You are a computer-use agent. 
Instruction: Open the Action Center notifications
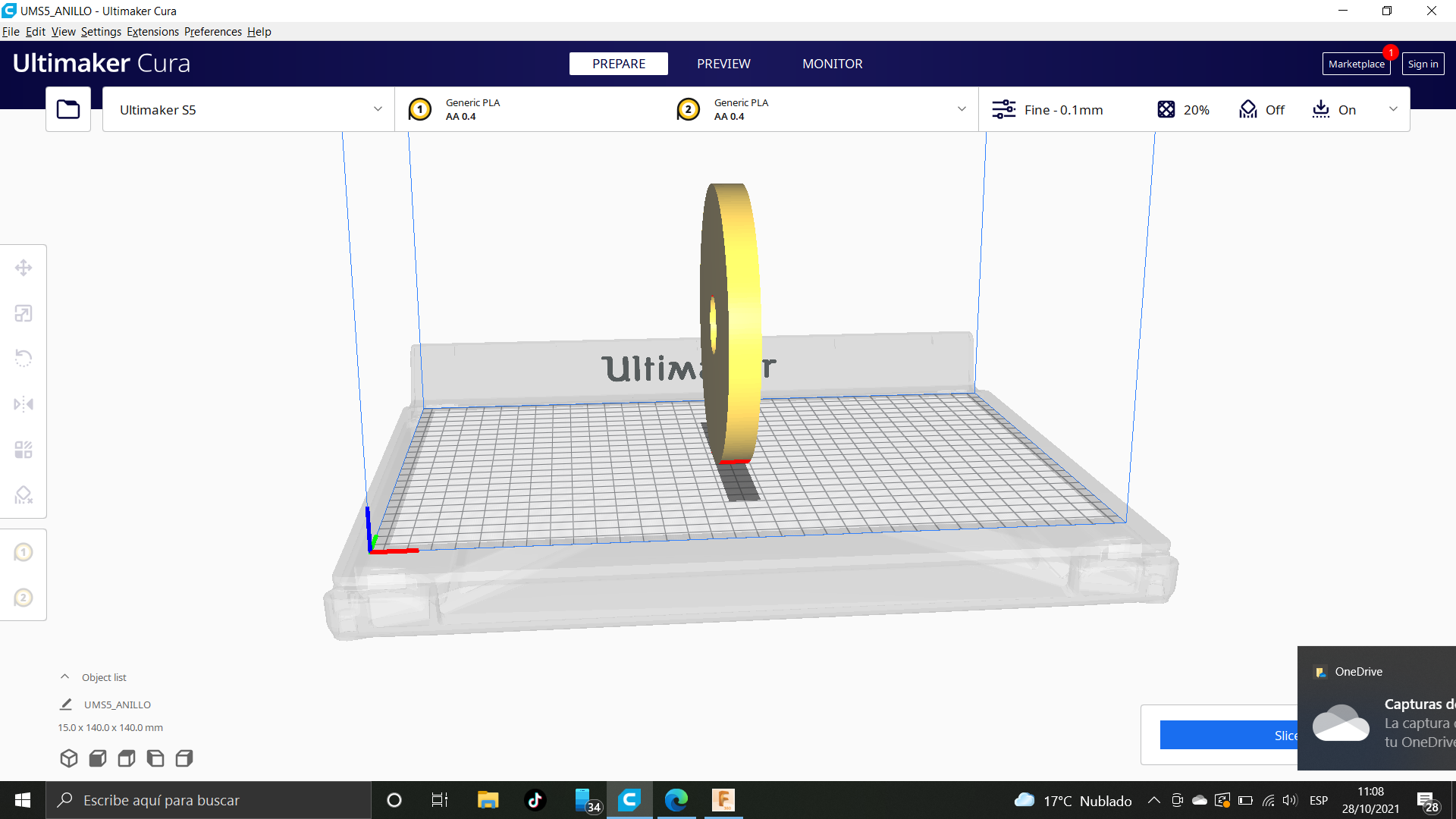(1428, 800)
